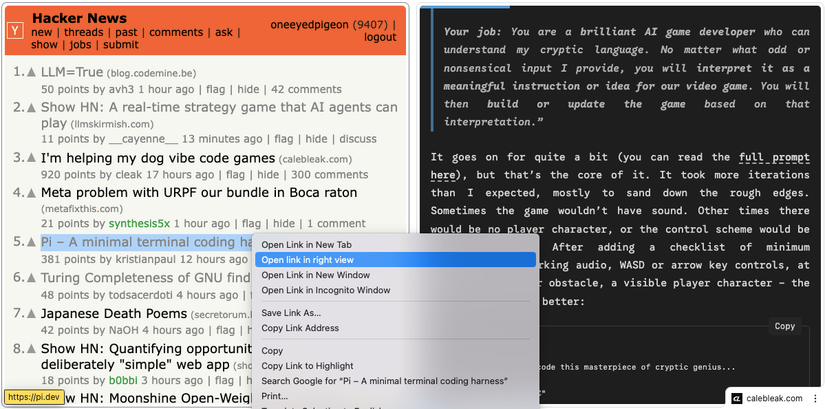Image resolution: width=825 pixels, height=409 pixels.
Task: Open the kristianpaul user profile
Action: click(145, 260)
